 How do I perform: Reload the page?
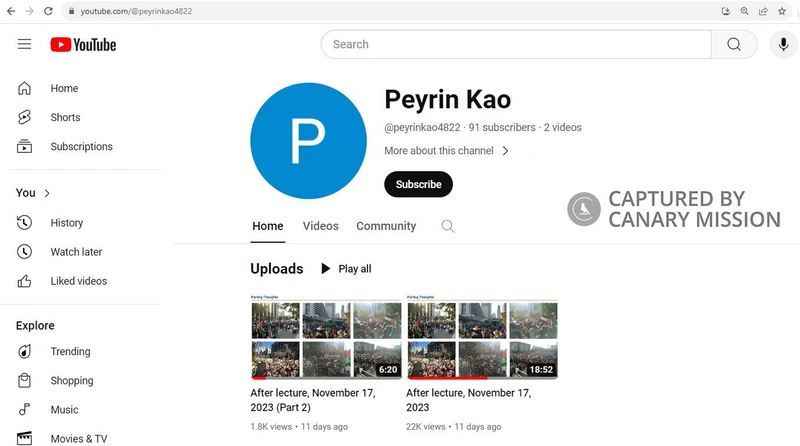[x=48, y=11]
